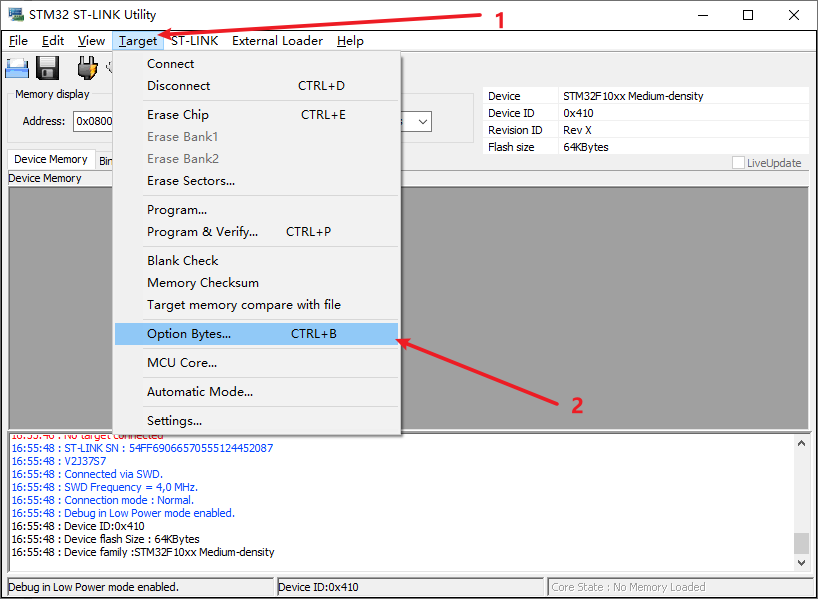Click the V2J37S7 log line
Viewport: 818px width, 599px height.
[58, 461]
